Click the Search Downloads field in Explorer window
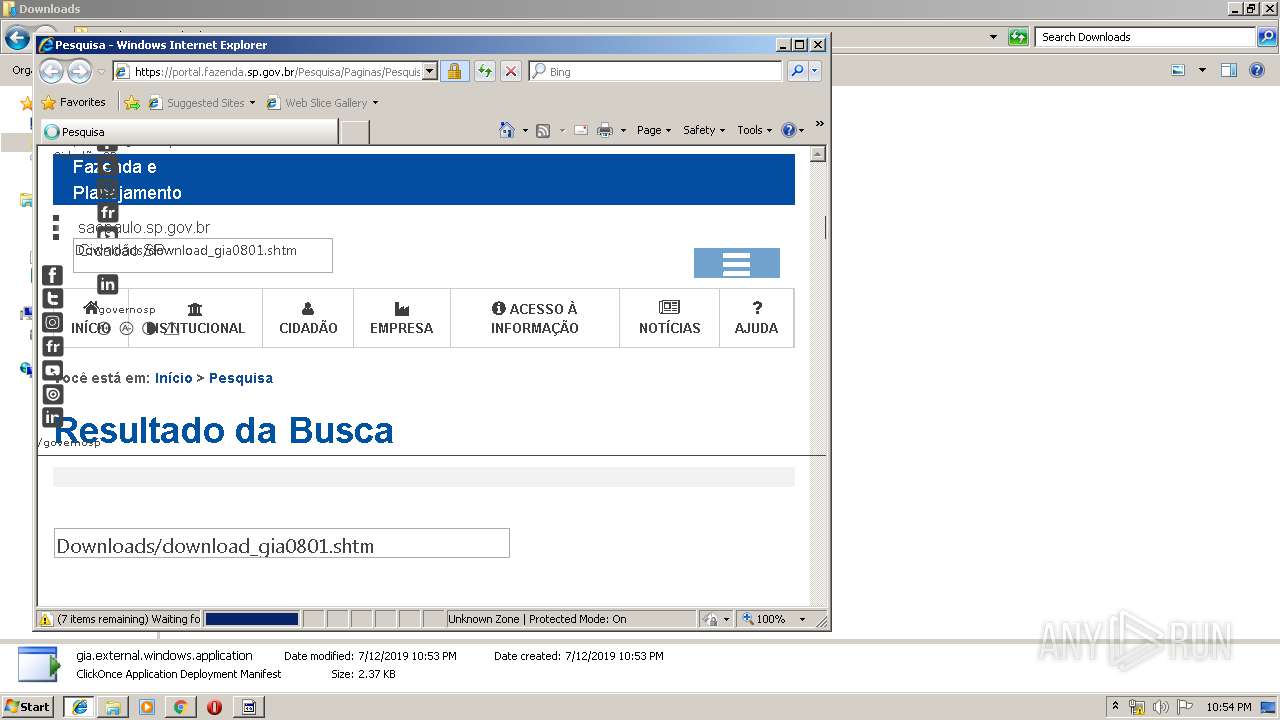Screen dimensions: 1280x720 pos(1146,37)
